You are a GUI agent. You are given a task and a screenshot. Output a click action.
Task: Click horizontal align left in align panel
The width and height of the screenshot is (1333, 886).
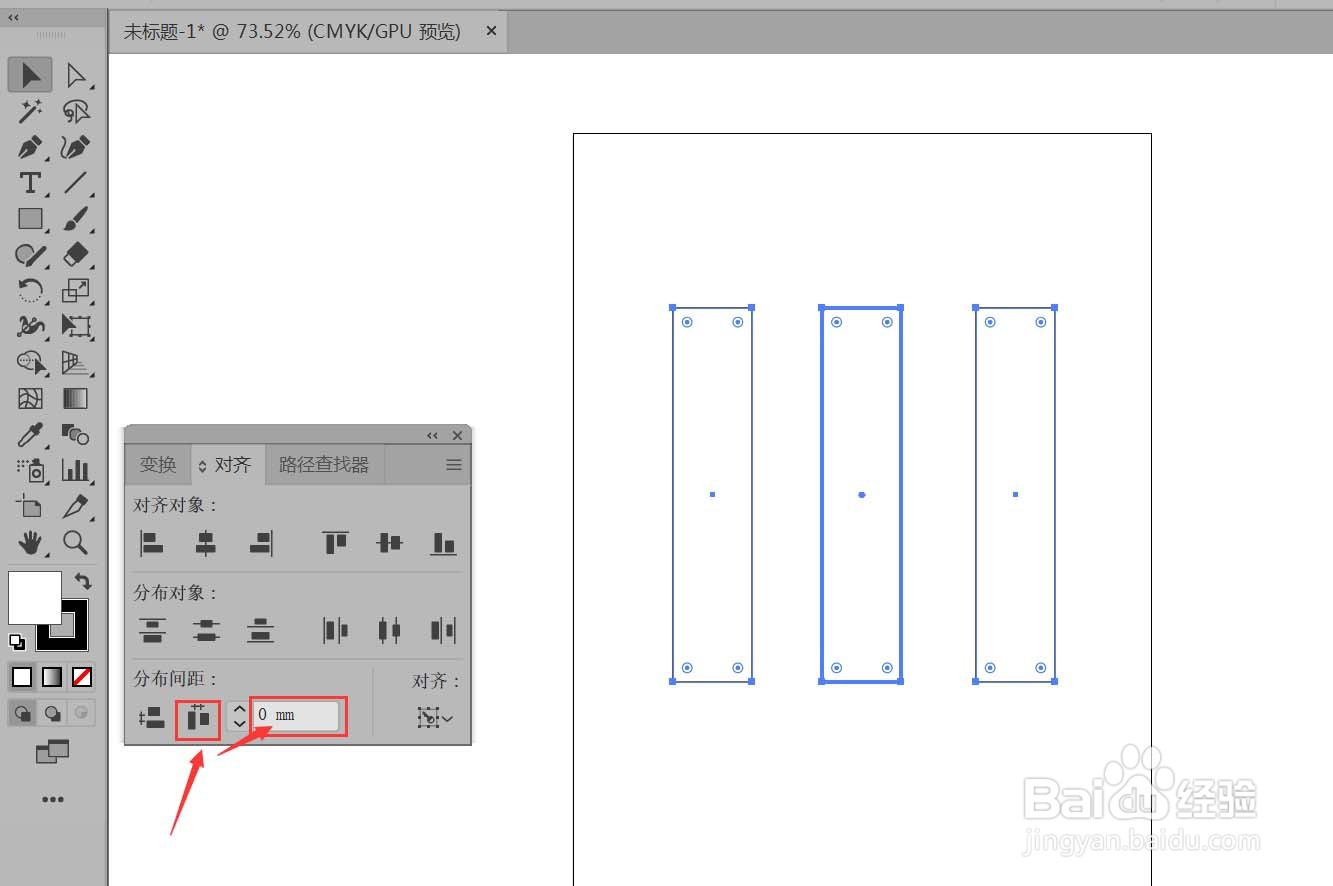click(x=151, y=543)
